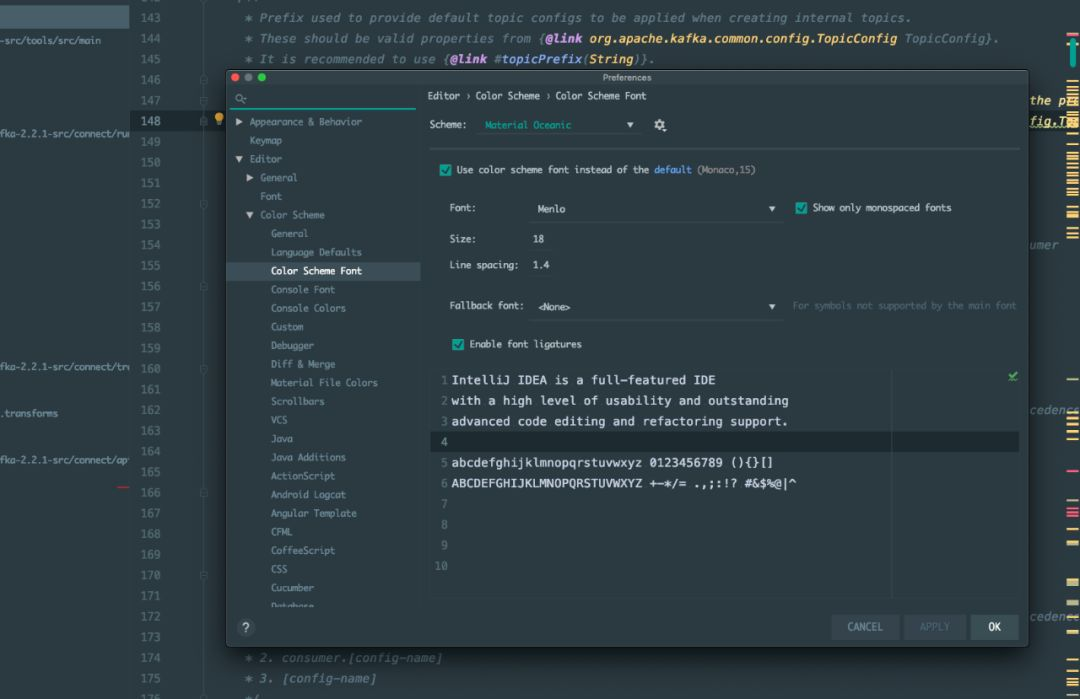The image size is (1080, 699).
Task: Open the scheme gear settings menu
Action: 659,125
